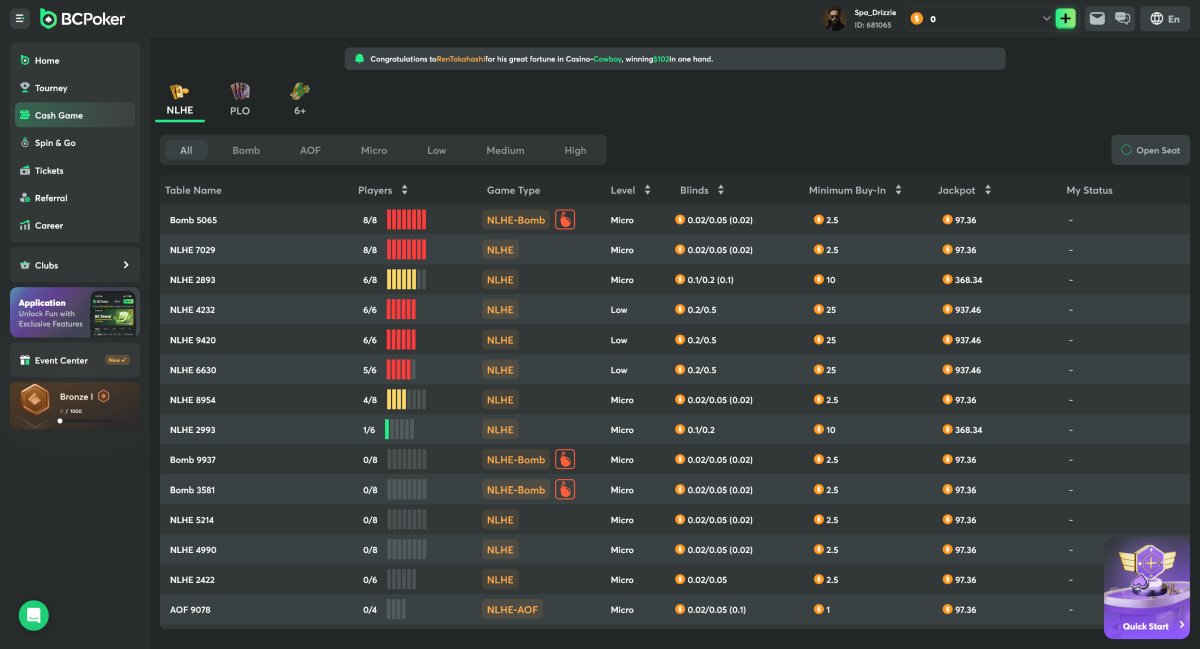Sort tables by Jackpot column
Screen dimensions: 1200x649
[x=988, y=190]
